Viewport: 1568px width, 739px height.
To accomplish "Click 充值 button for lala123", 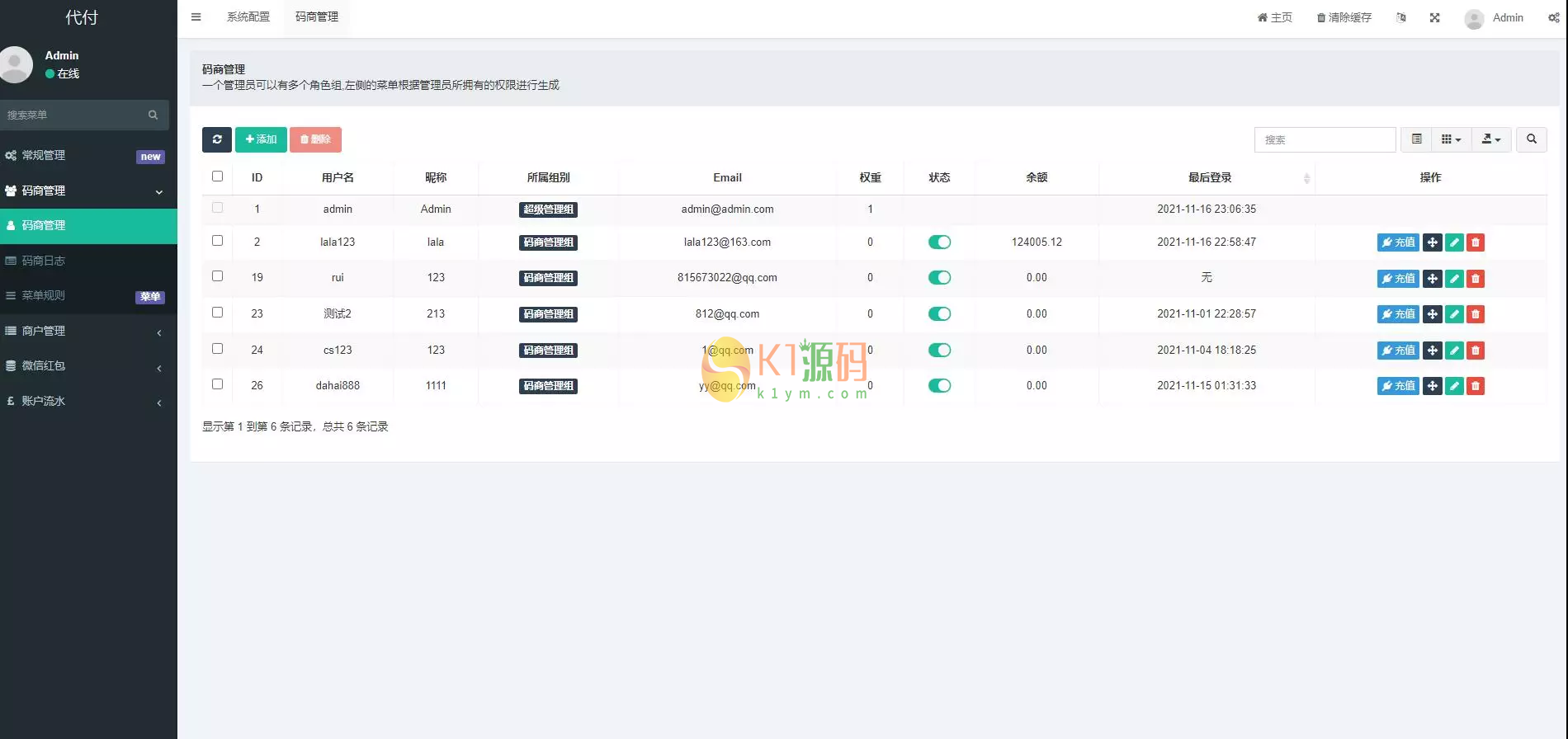I will [1398, 242].
